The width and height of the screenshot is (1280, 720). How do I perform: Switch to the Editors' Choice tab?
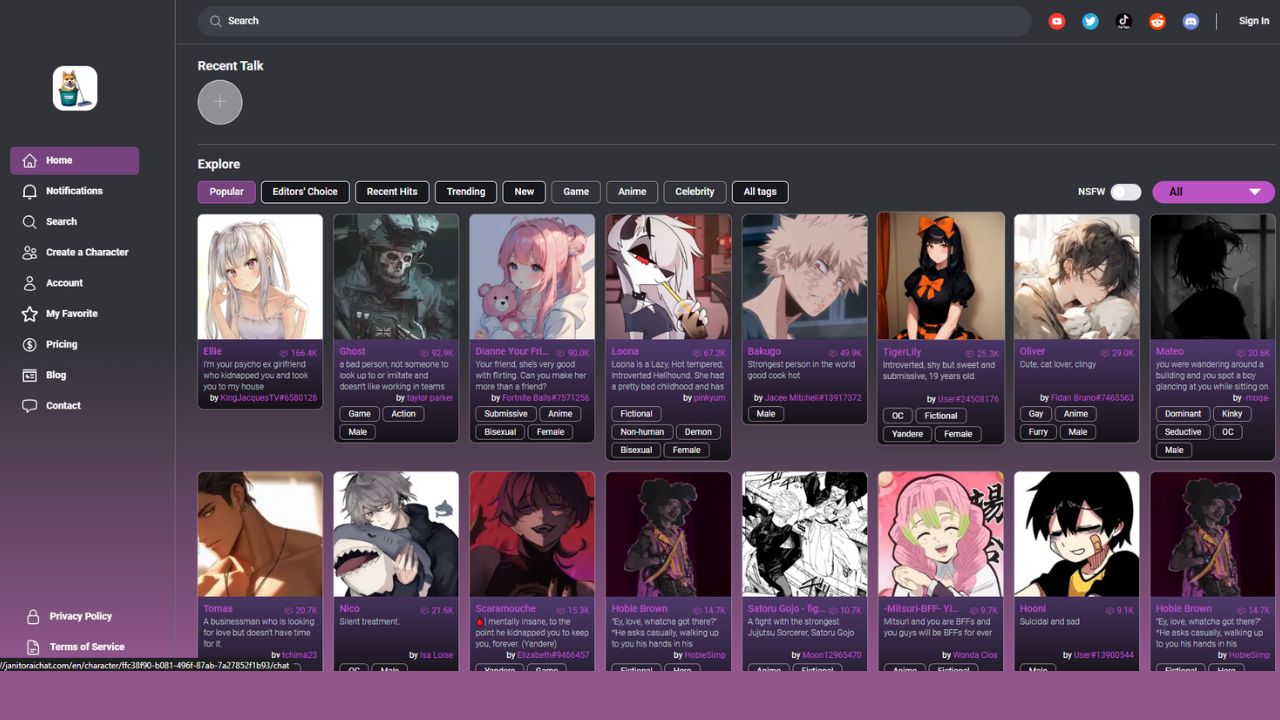(x=305, y=192)
